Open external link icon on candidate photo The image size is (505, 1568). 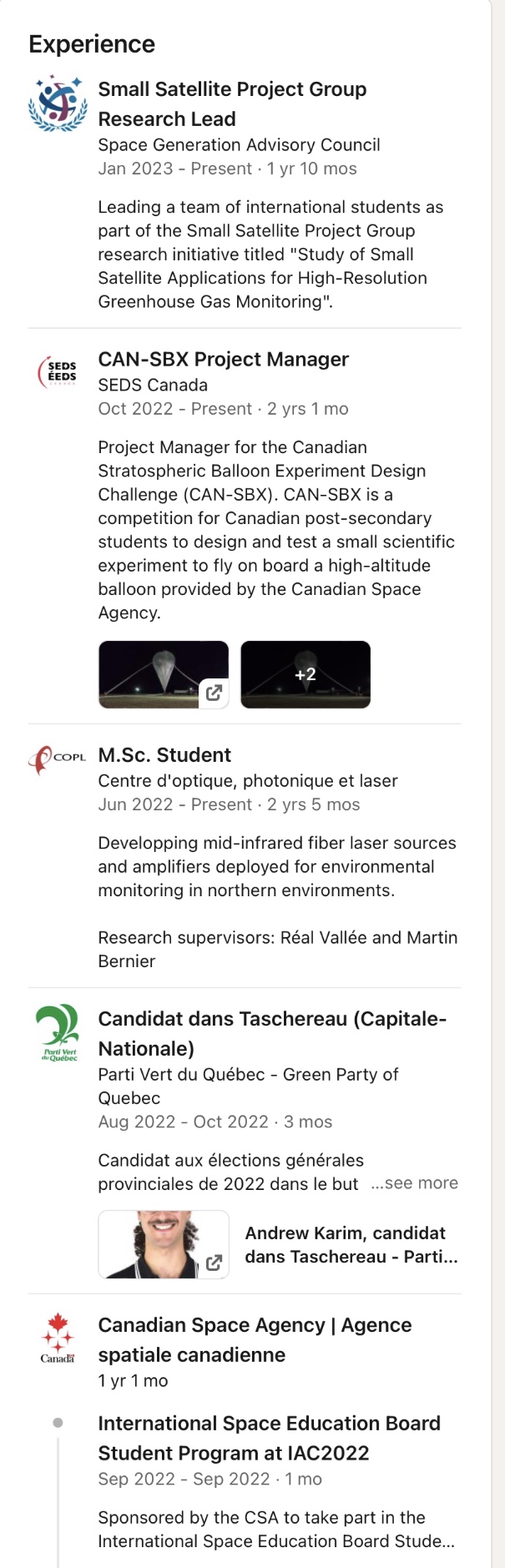coord(214,1263)
